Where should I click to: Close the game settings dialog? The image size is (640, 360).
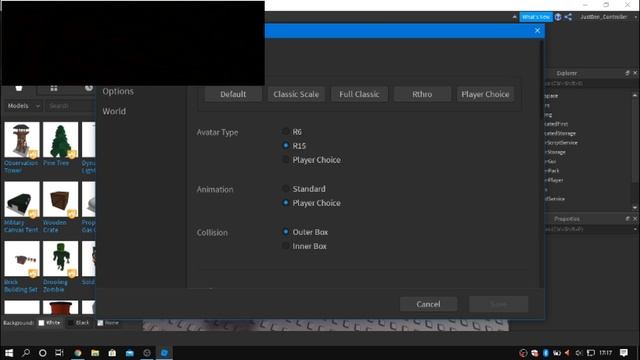point(537,31)
